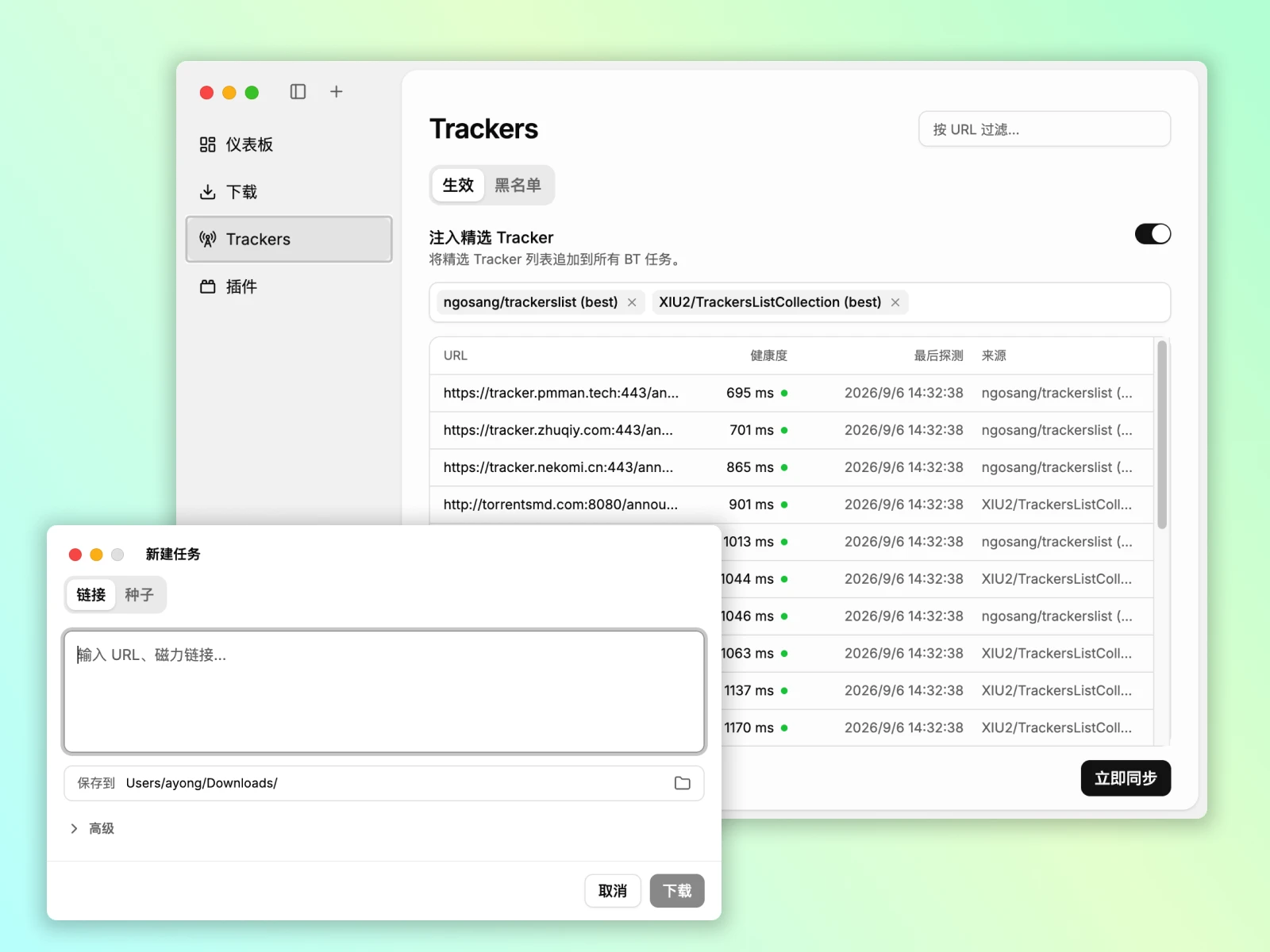The height and width of the screenshot is (952, 1270).
Task: Select the 种子 tab in new task dialog
Action: tap(140, 595)
